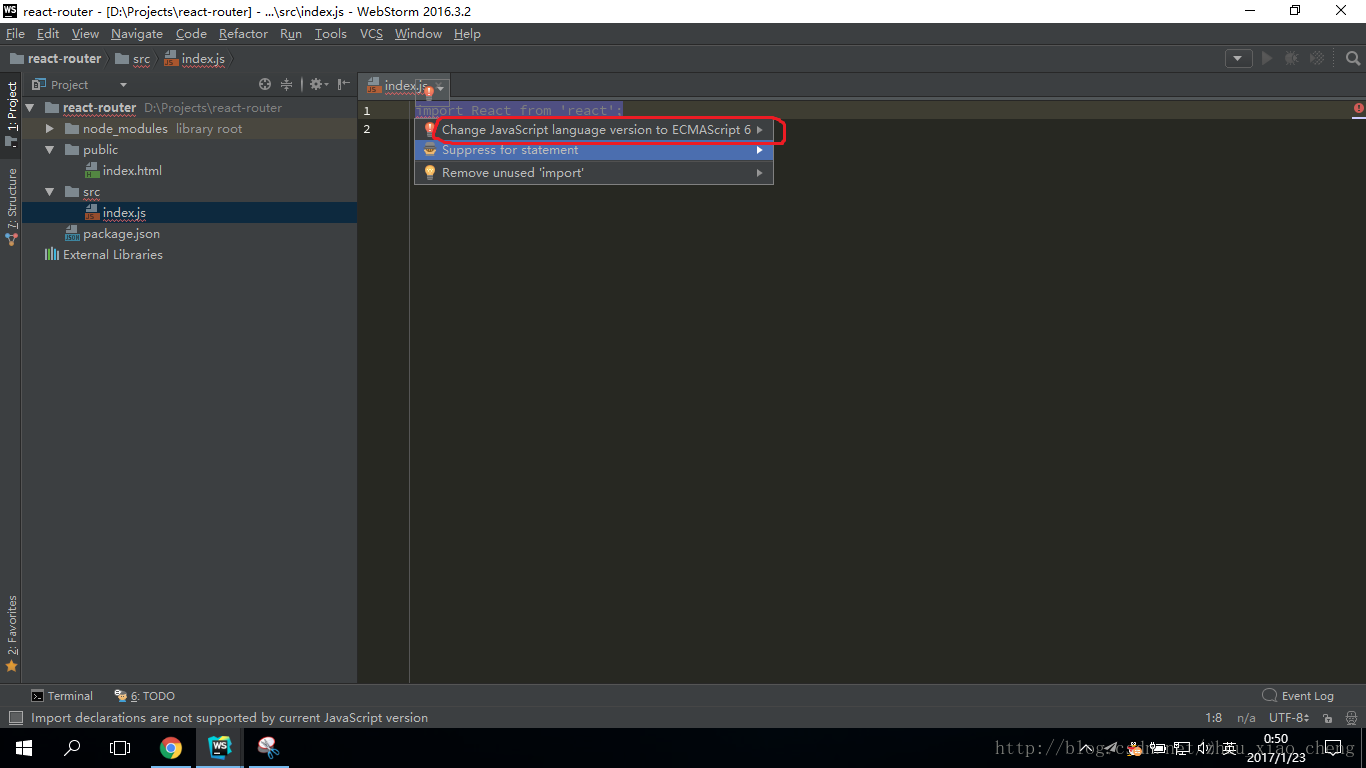Click react-router breadcrumb
Image resolution: width=1366 pixels, height=768 pixels.
pos(56,59)
